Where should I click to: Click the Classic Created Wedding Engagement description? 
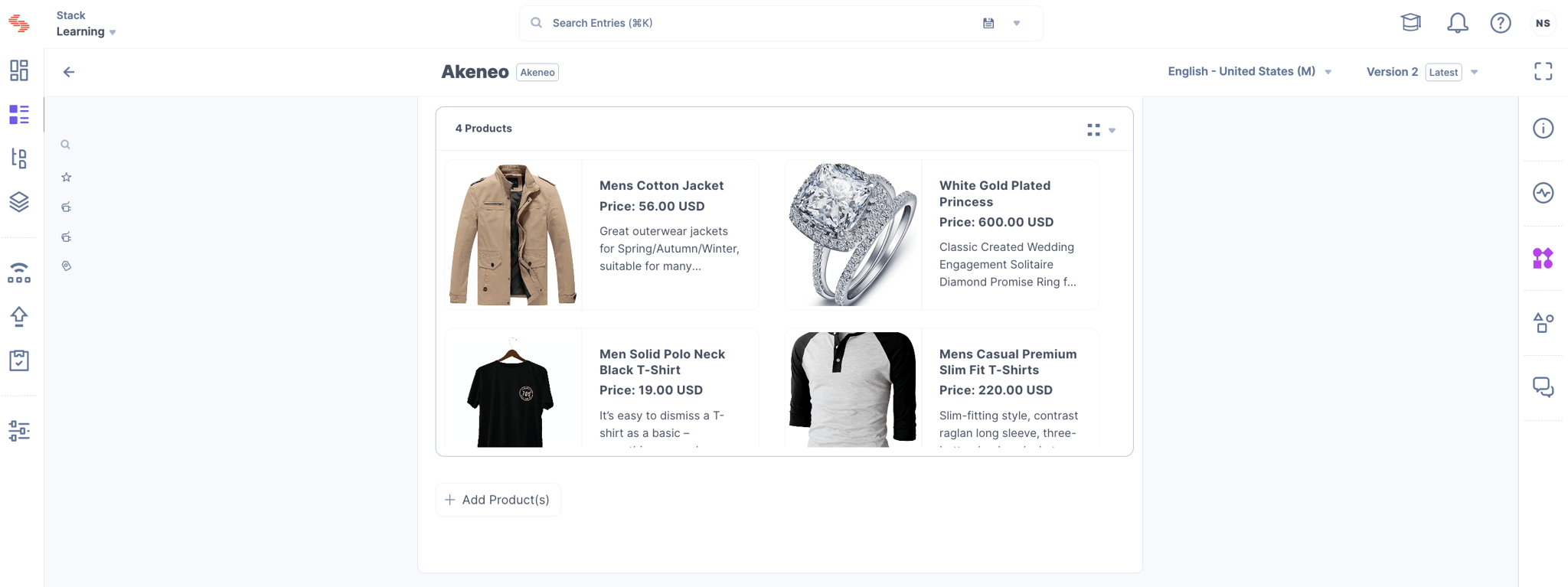tap(1008, 265)
